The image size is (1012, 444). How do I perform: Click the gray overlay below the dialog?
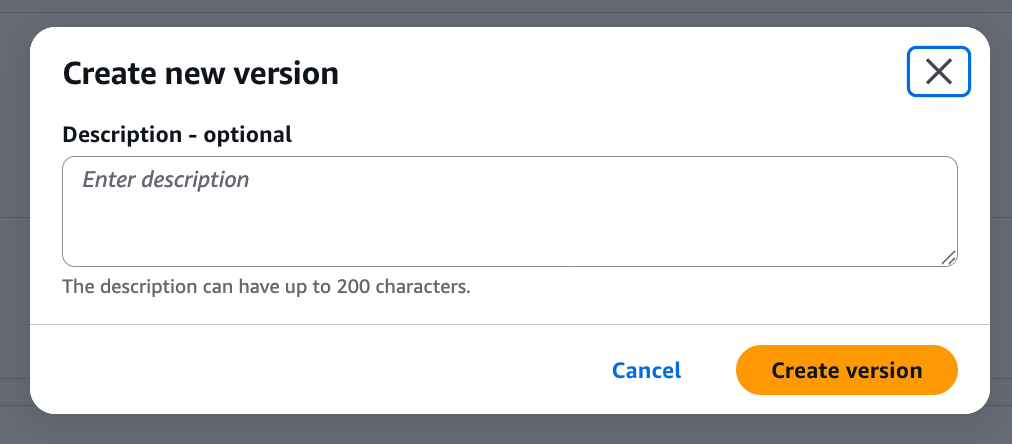(x=500, y=431)
